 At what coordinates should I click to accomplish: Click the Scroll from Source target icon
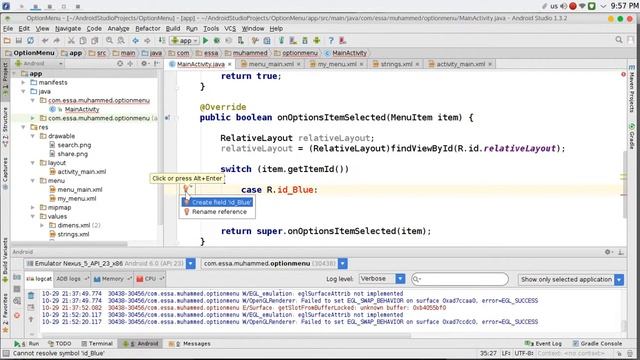click(x=120, y=64)
